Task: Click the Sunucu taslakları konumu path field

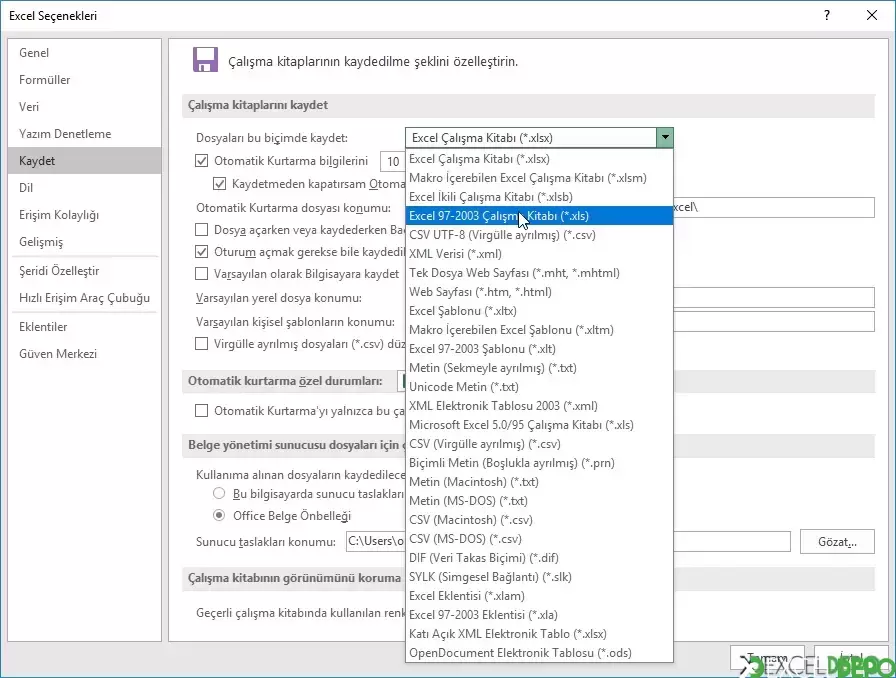Action: (x=568, y=541)
